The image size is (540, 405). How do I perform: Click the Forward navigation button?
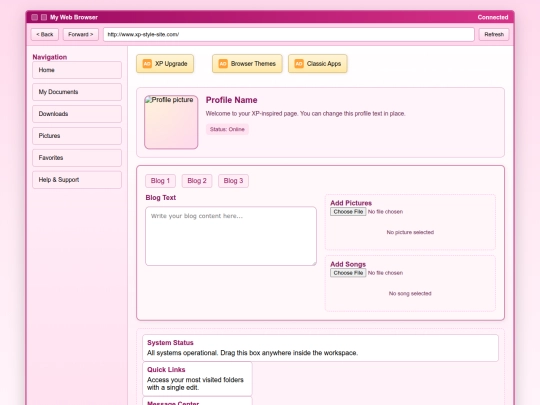coord(81,34)
